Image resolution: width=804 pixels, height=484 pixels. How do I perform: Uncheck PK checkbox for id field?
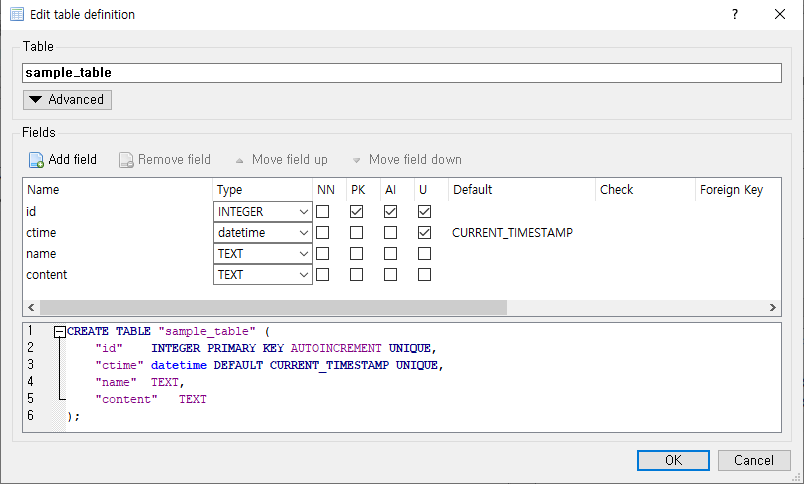356,211
